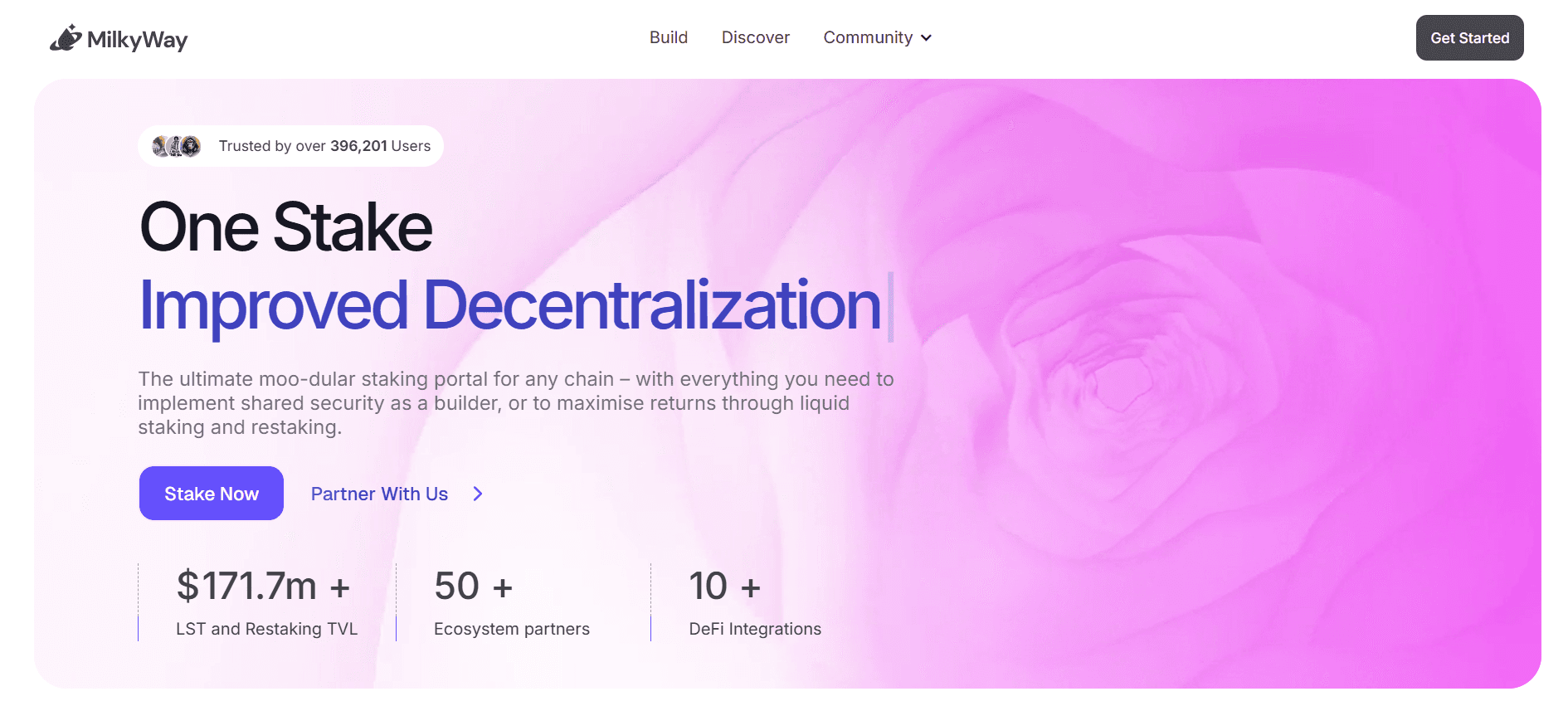Screen dimensions: 1568x706
Task: Open the Partner With Us link
Action: pos(379,494)
